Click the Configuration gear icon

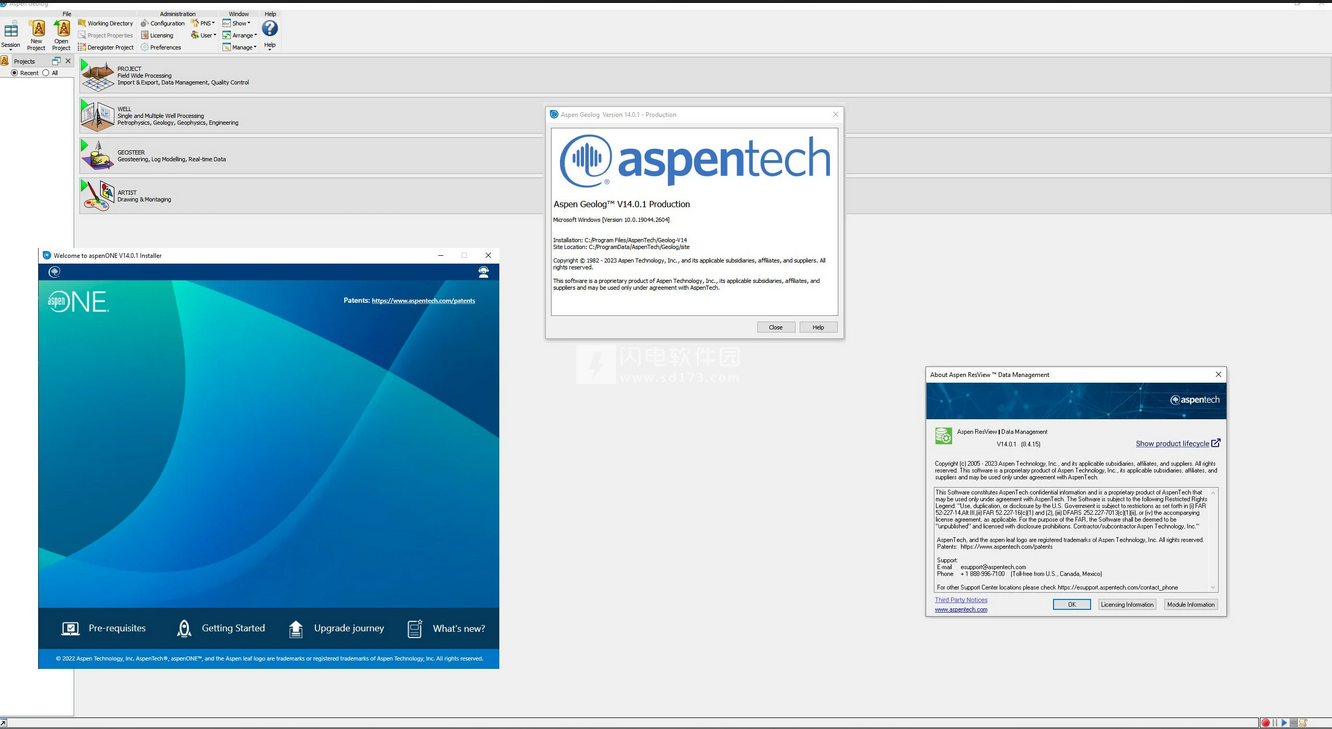pos(144,23)
